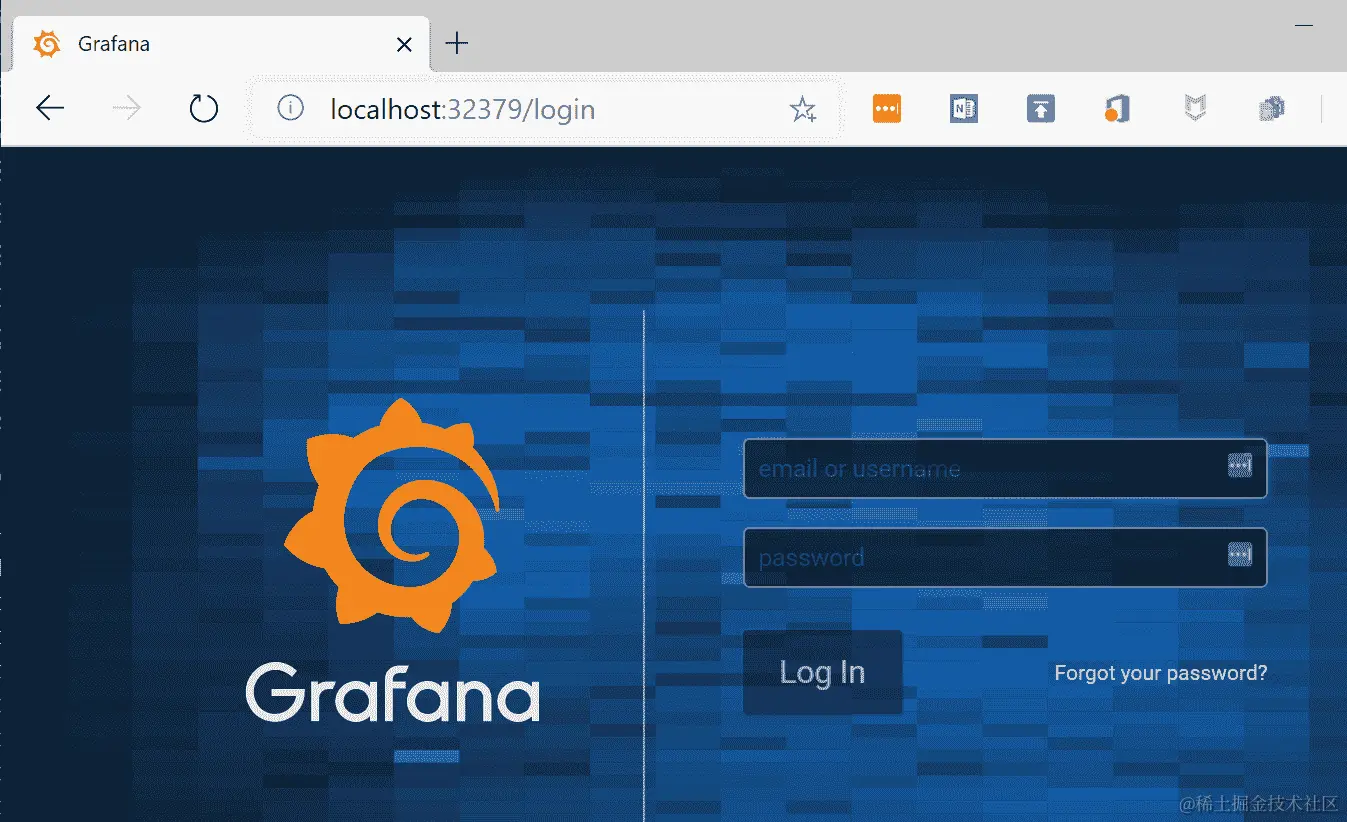Screen dimensions: 1347x822
Task: Click the stacked documents extension icon
Action: (x=1272, y=109)
